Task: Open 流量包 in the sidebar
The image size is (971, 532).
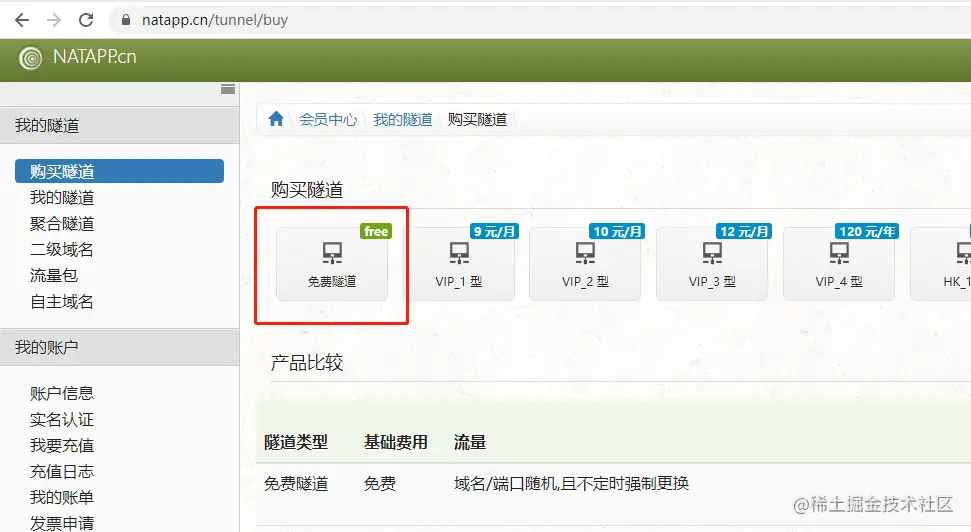Action: click(54, 276)
